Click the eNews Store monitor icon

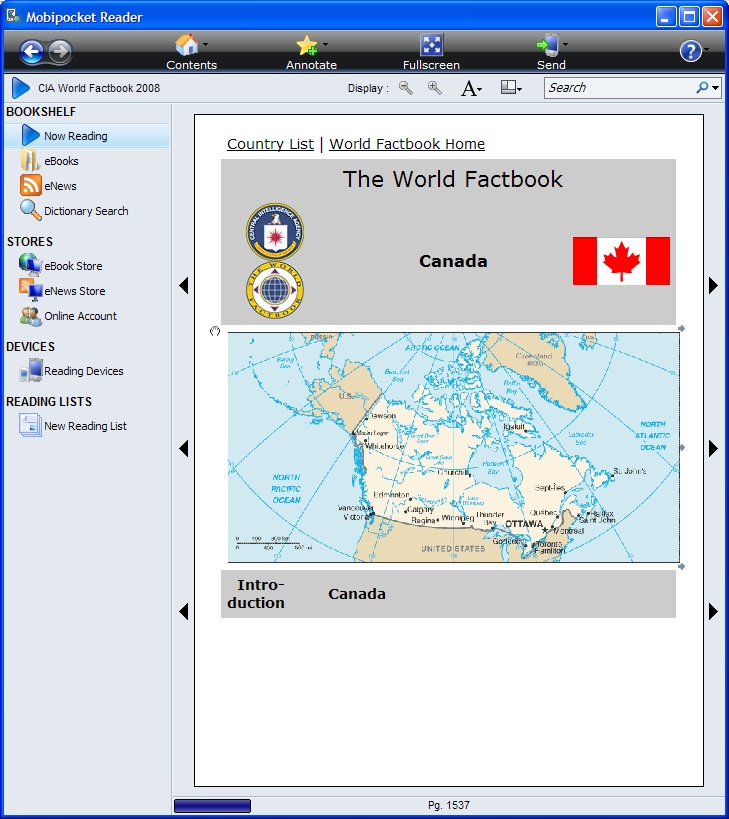tap(31, 290)
